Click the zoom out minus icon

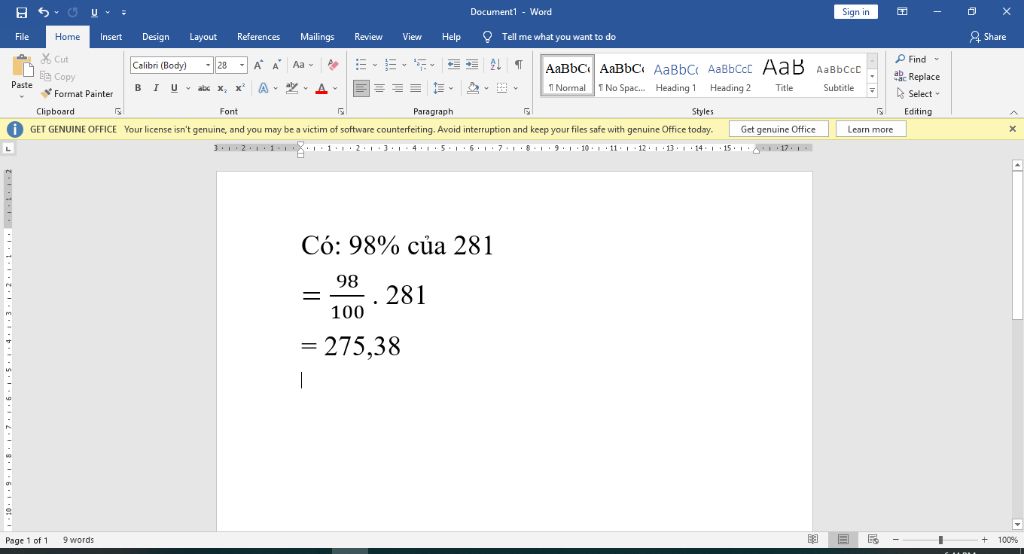[896, 540]
